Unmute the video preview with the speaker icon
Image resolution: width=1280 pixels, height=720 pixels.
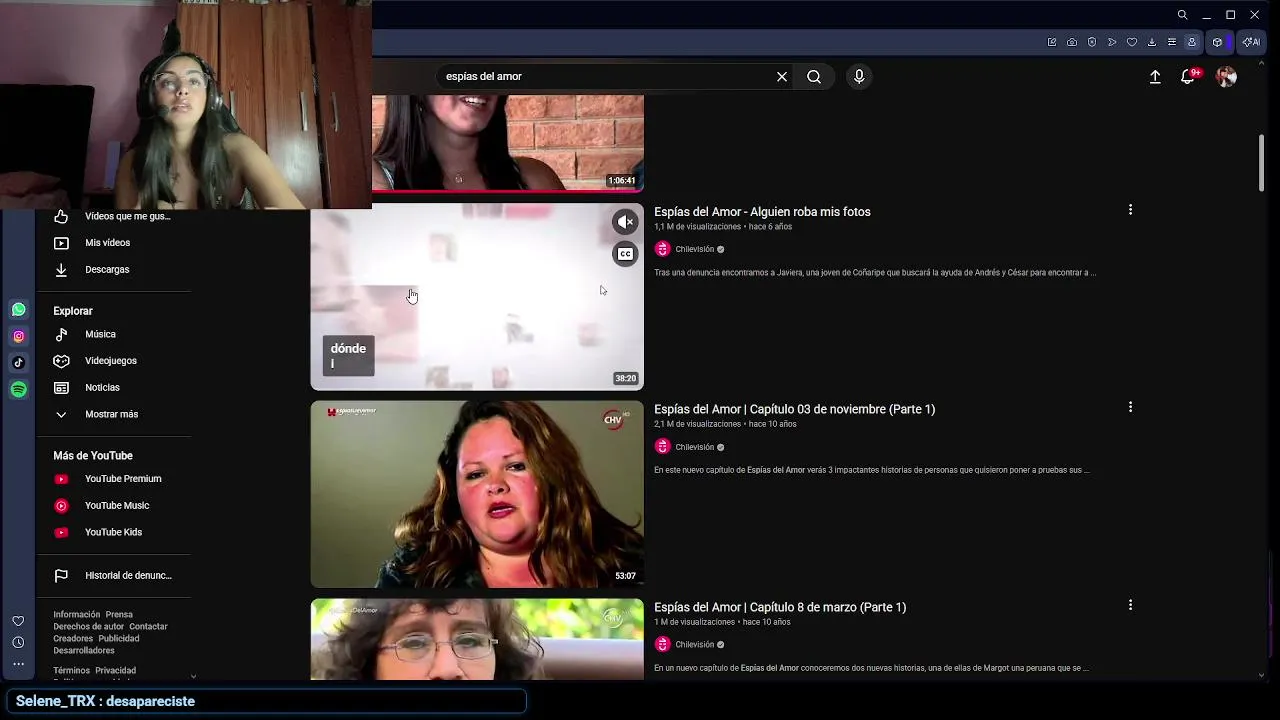click(625, 222)
